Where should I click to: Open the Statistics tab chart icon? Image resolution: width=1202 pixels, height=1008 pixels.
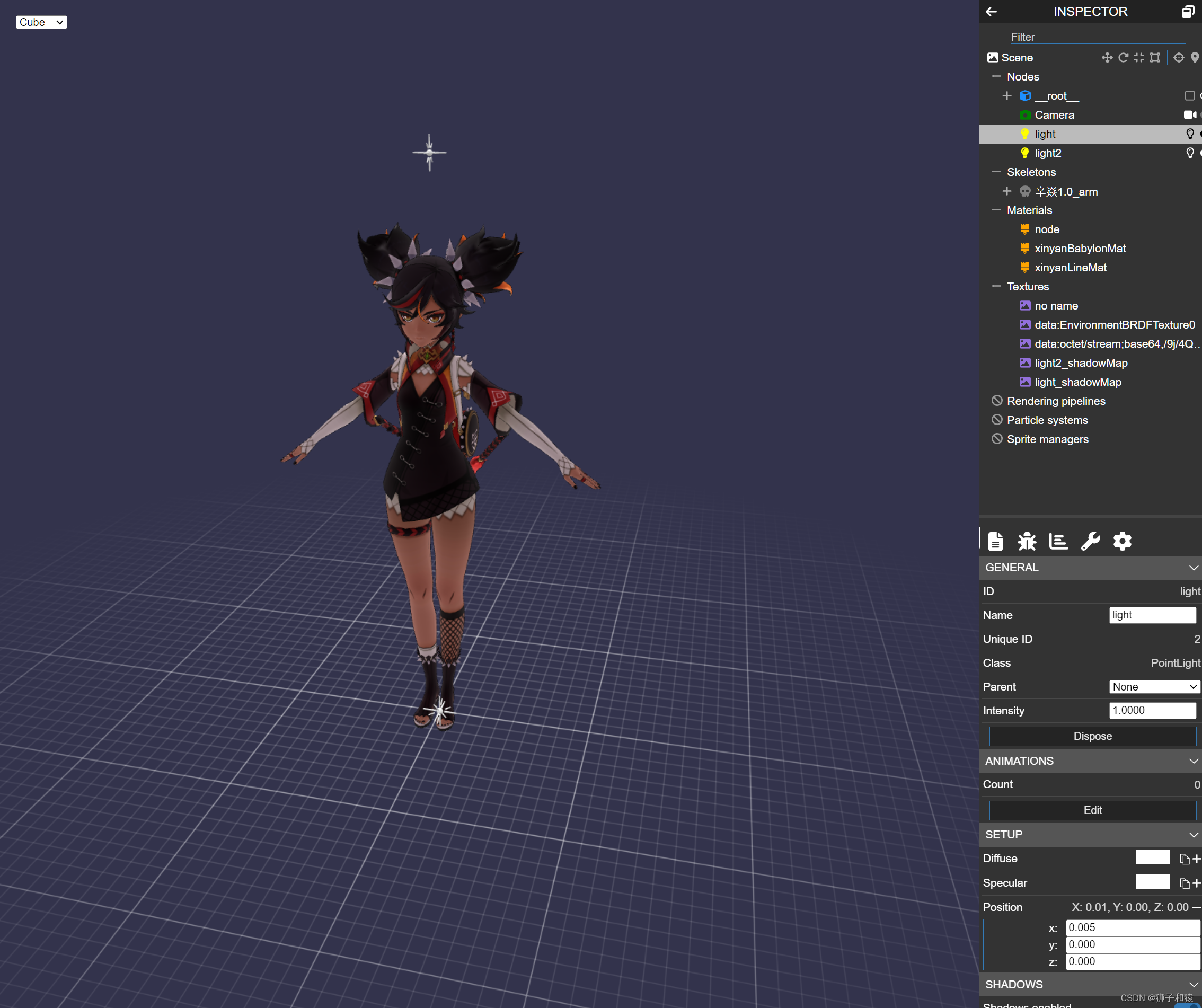pyautogui.click(x=1058, y=541)
